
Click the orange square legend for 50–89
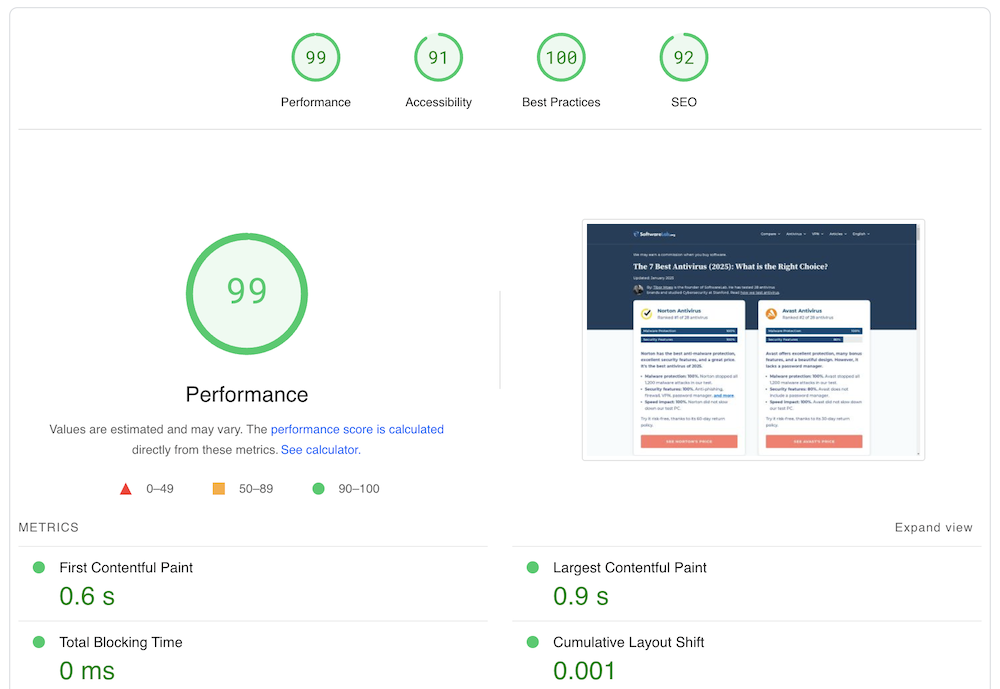coord(218,488)
